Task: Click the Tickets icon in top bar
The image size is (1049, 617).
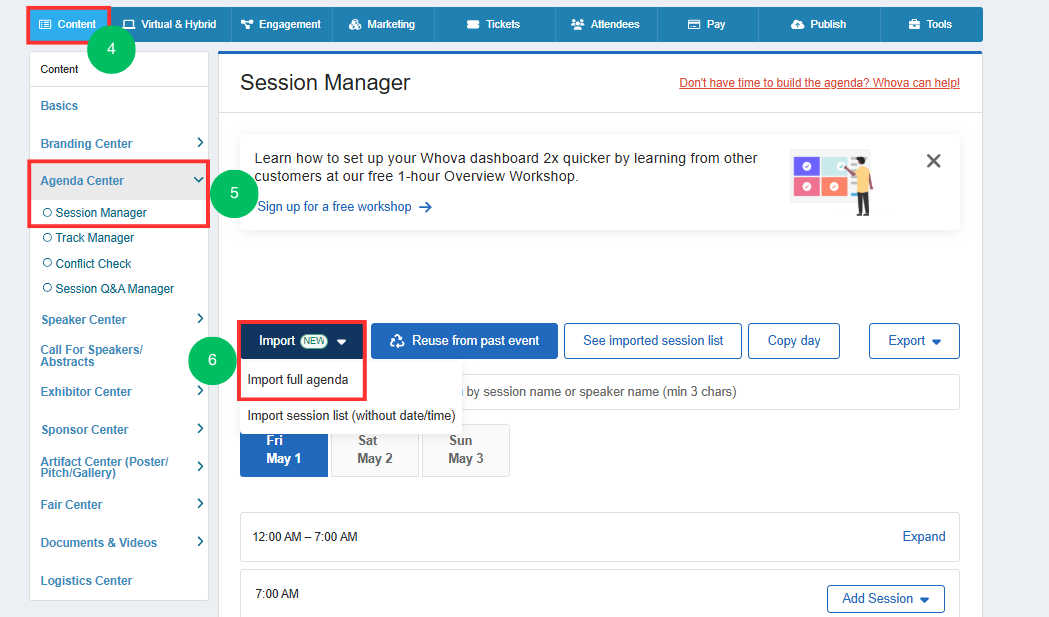Action: click(473, 24)
